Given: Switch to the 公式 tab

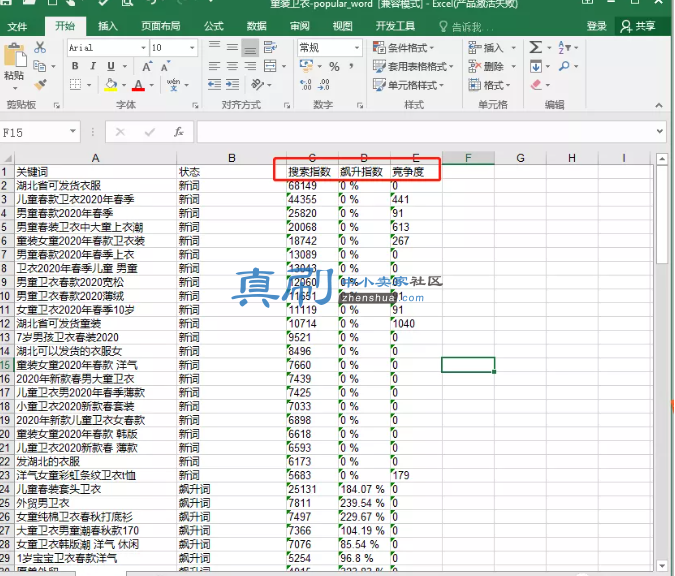Looking at the screenshot, I should tap(214, 26).
